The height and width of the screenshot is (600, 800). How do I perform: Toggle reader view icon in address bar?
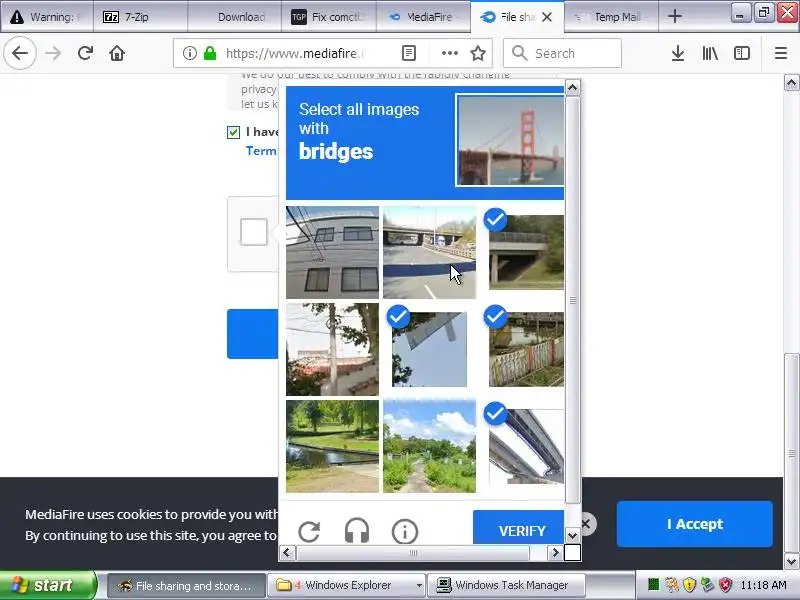[409, 53]
